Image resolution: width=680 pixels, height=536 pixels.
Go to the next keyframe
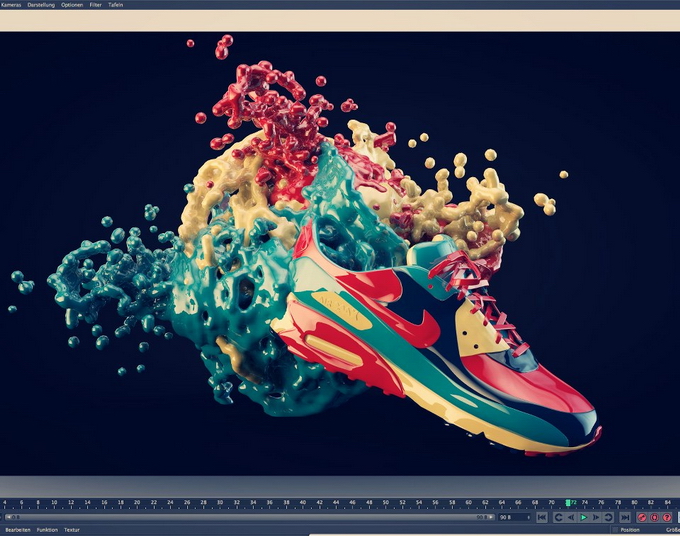point(608,517)
